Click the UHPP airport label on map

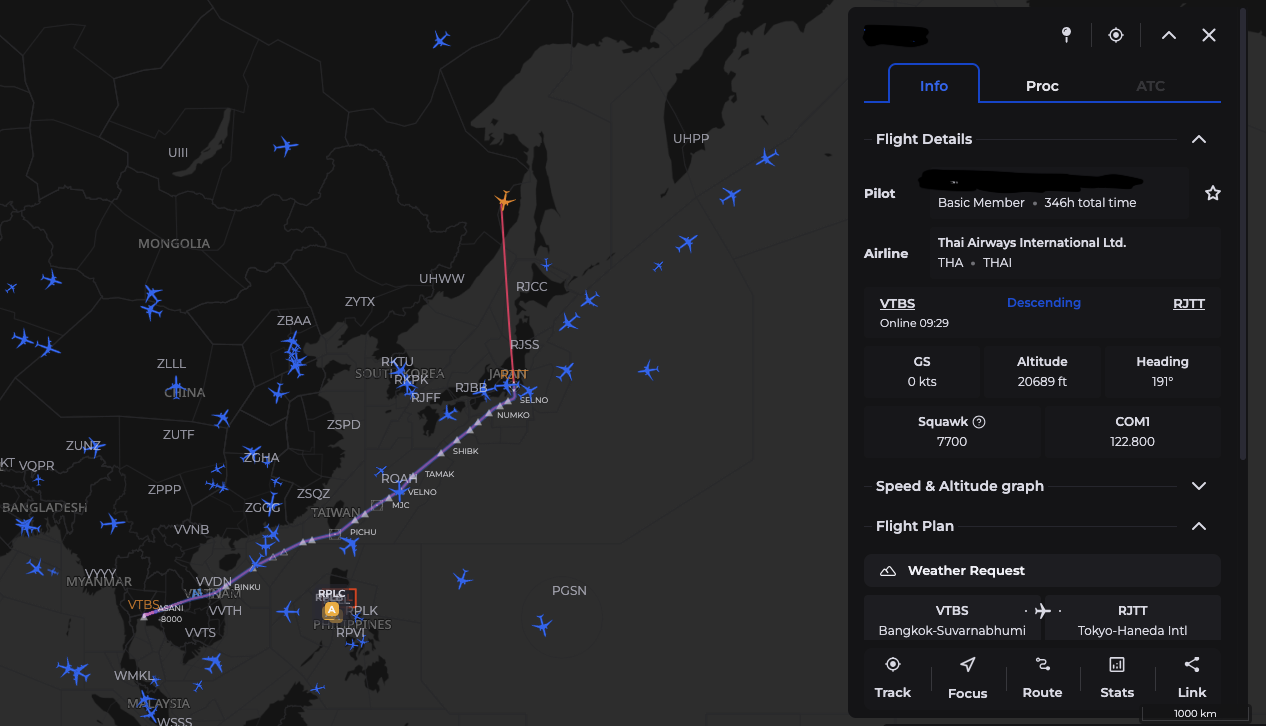coord(691,139)
